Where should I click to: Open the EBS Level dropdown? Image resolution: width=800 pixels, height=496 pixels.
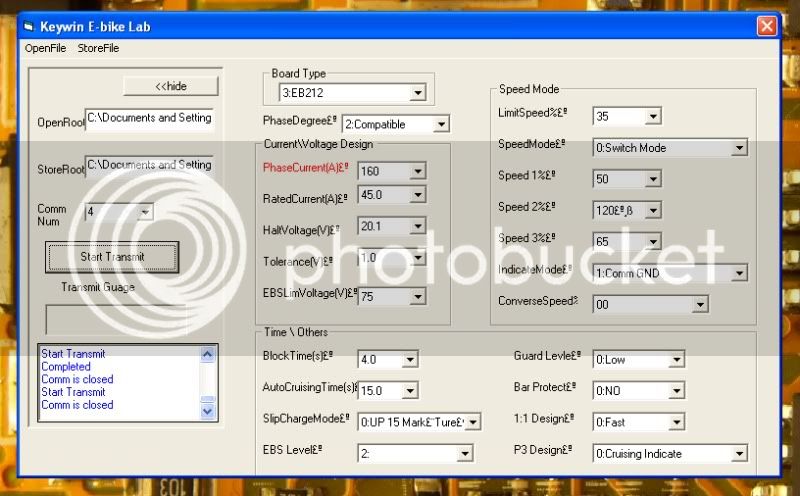click(x=465, y=453)
